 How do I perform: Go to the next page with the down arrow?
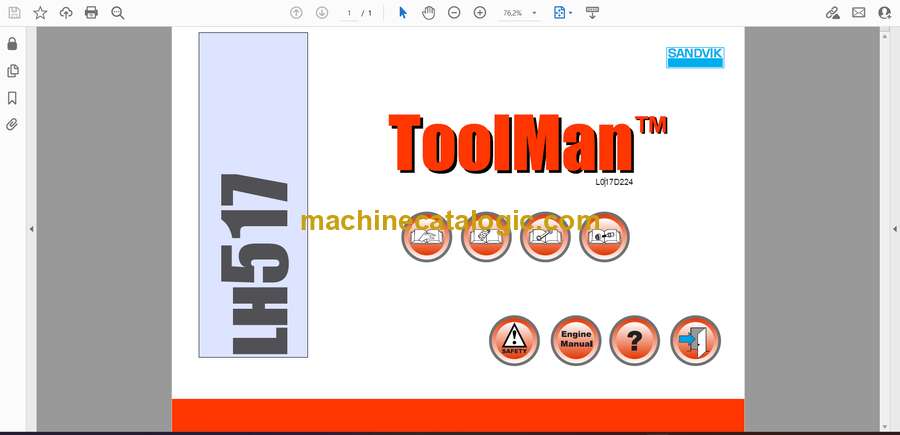[322, 13]
